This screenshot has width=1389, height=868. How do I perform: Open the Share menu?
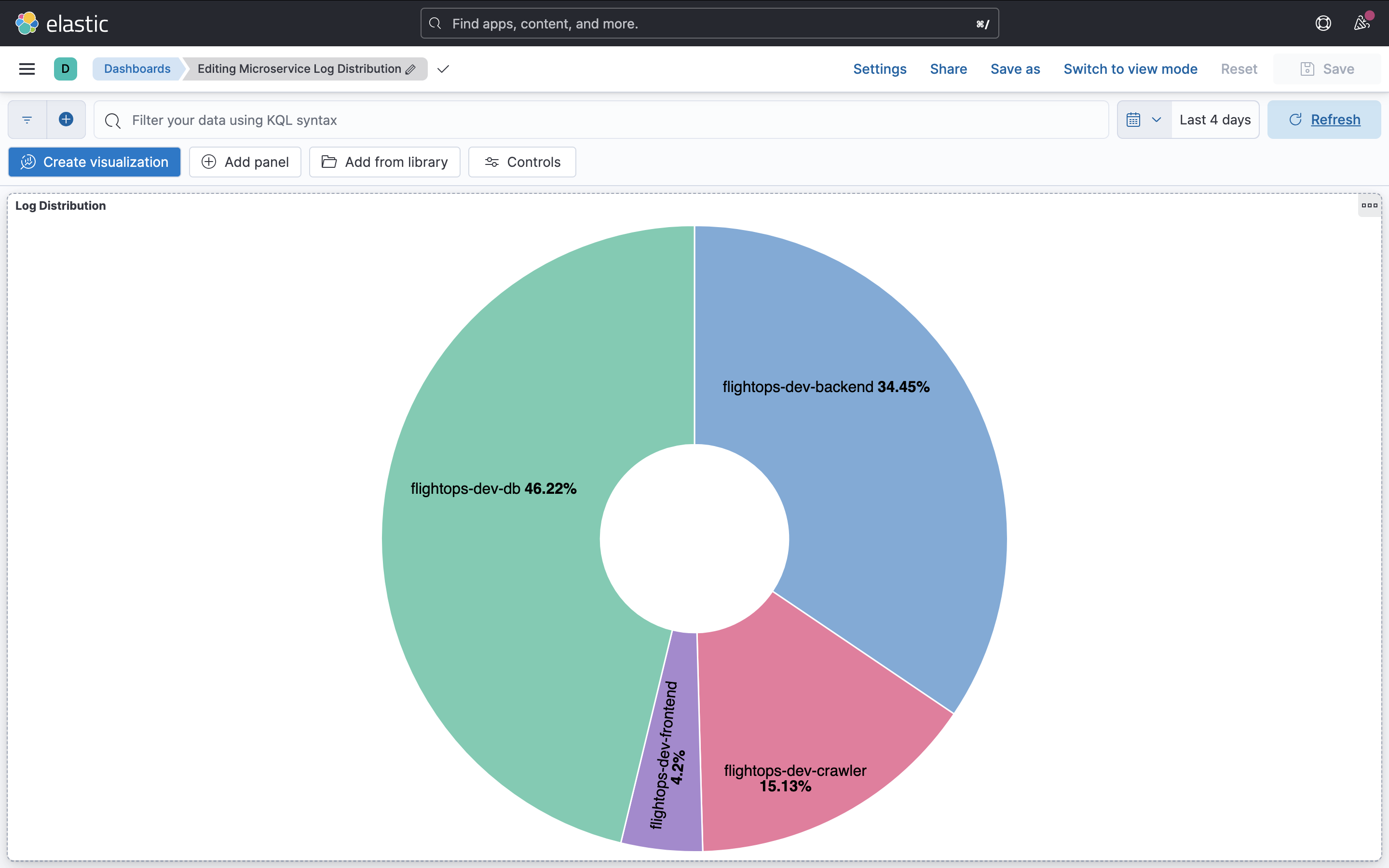coord(948,69)
